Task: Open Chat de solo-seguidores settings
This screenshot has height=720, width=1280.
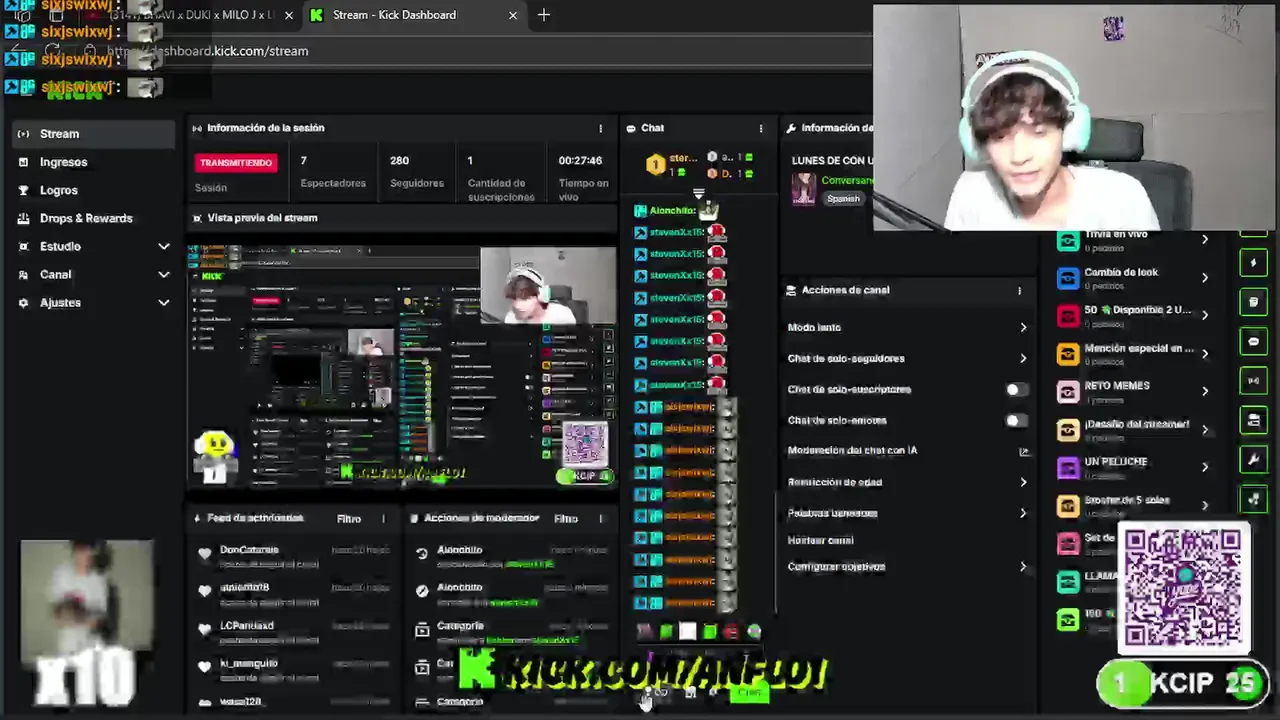Action: [x=908, y=358]
